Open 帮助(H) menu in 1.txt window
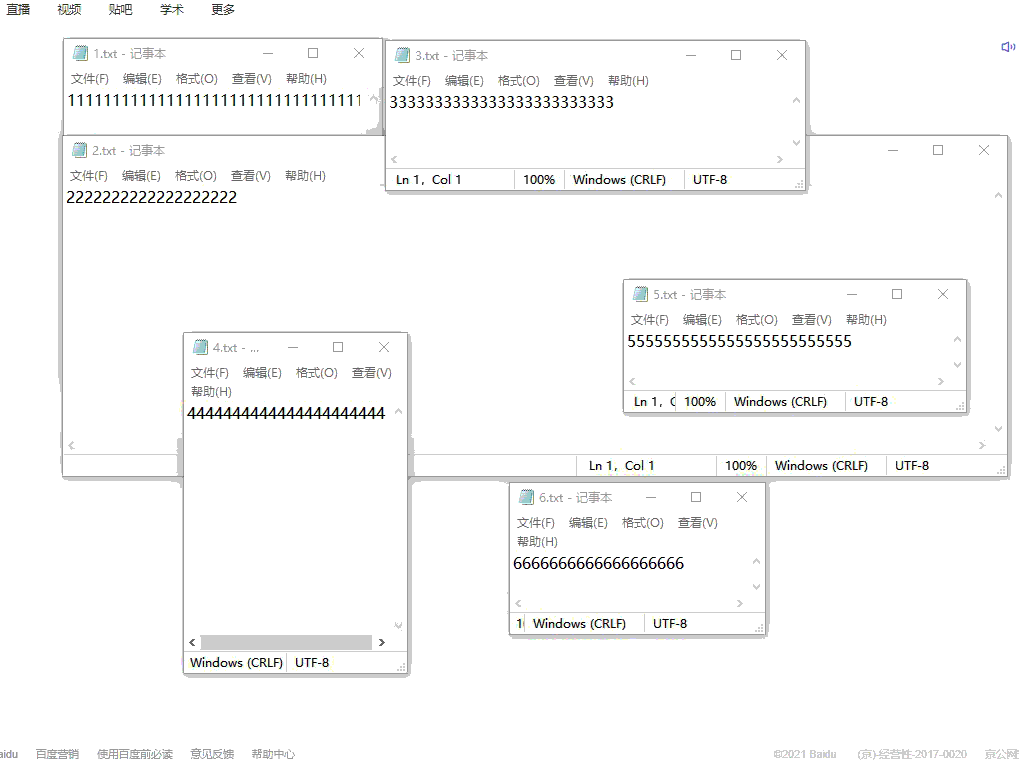Viewport: 1019px width, 769px height. [x=306, y=79]
